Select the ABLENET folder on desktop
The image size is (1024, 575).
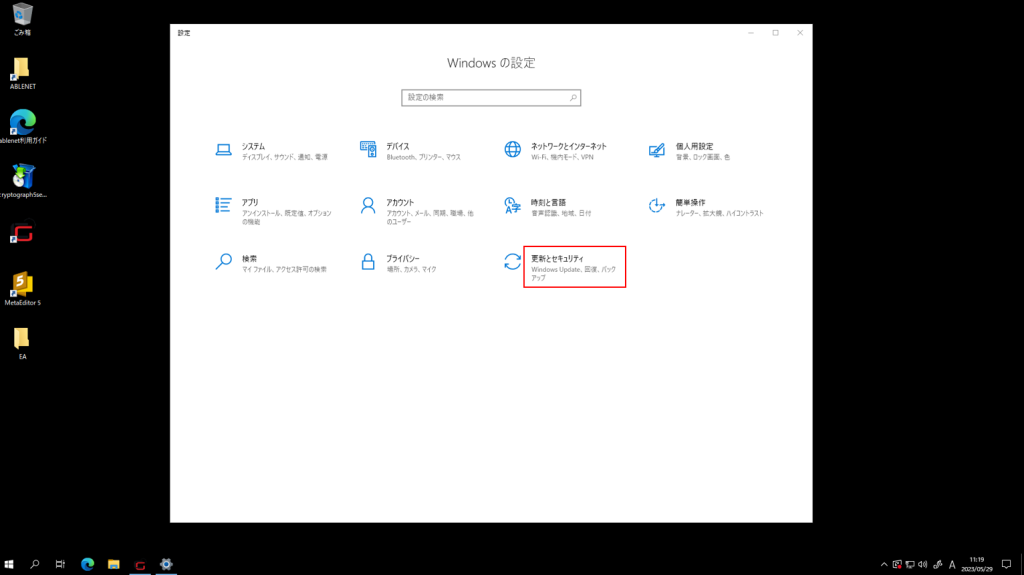pos(22,73)
